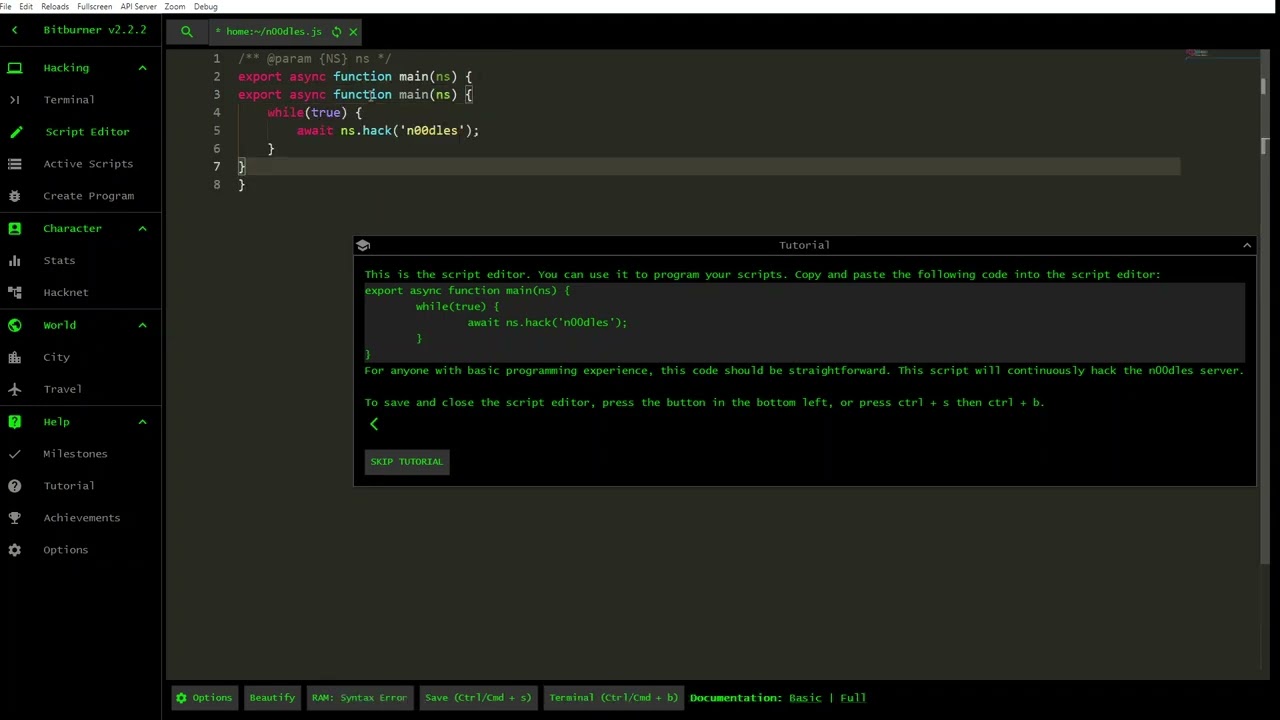Click the tutorial previous step arrow
Screen dimensions: 1280x720
374,424
